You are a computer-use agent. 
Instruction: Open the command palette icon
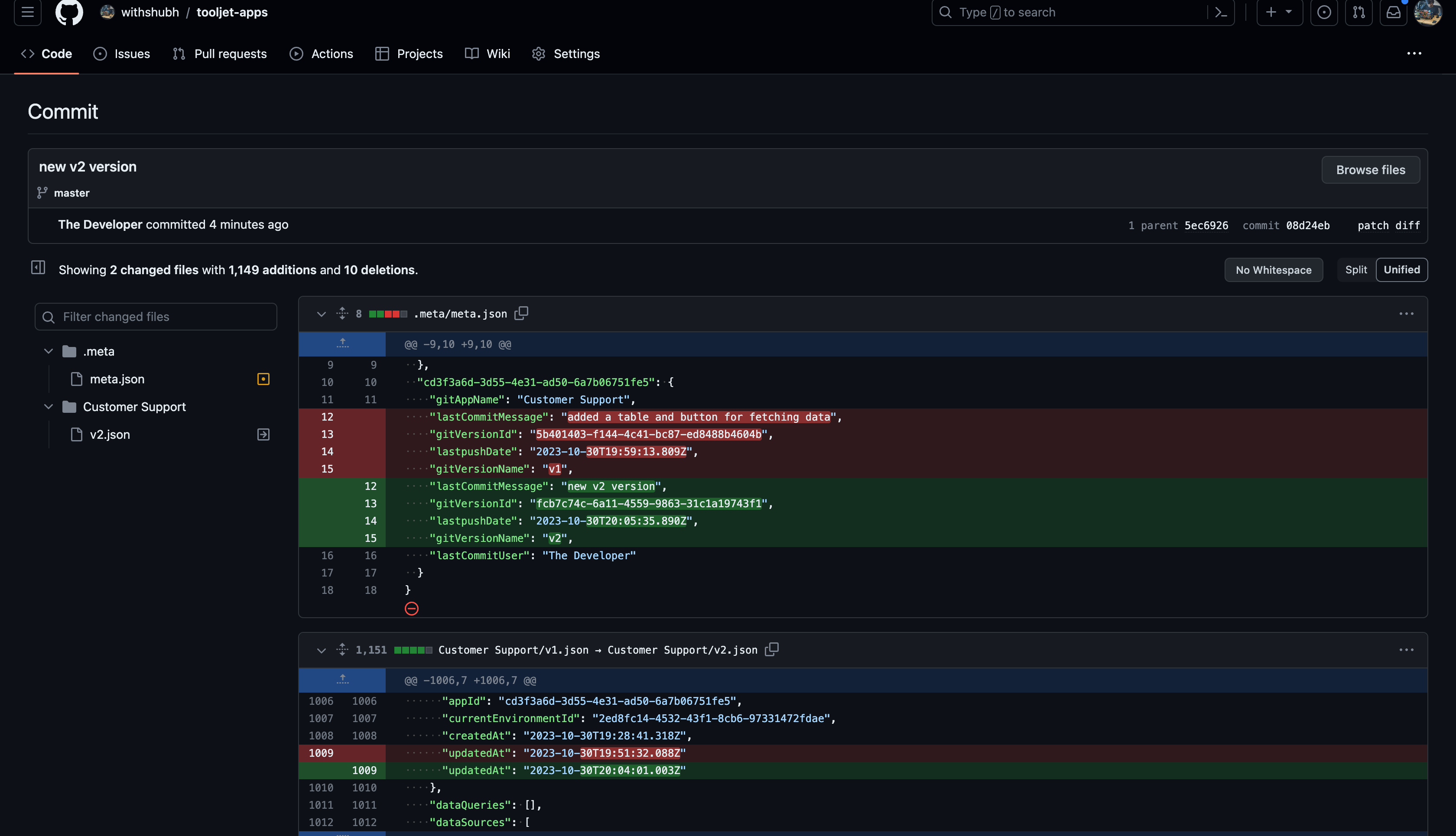click(1221, 12)
